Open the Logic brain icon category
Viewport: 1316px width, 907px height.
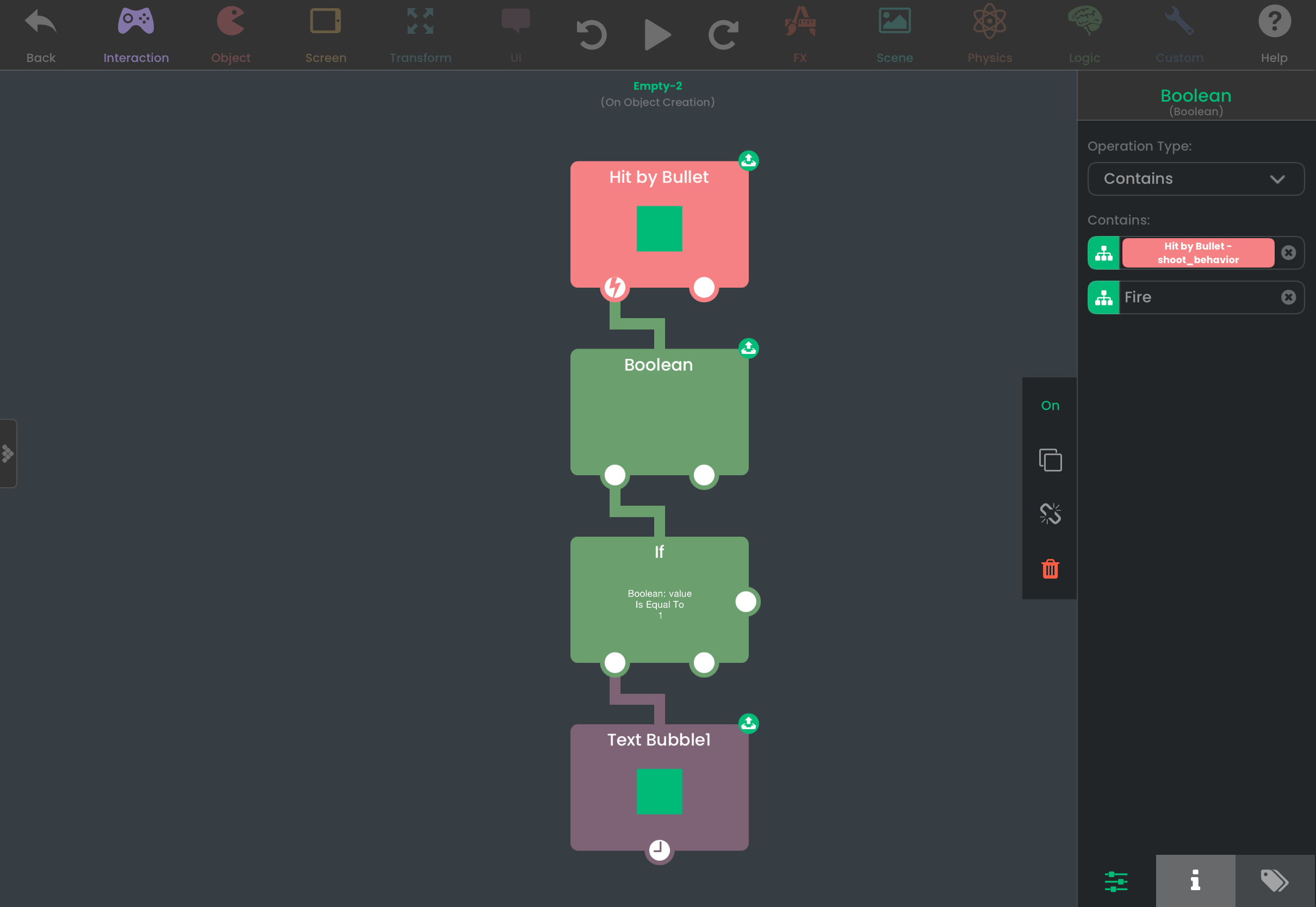(1084, 34)
